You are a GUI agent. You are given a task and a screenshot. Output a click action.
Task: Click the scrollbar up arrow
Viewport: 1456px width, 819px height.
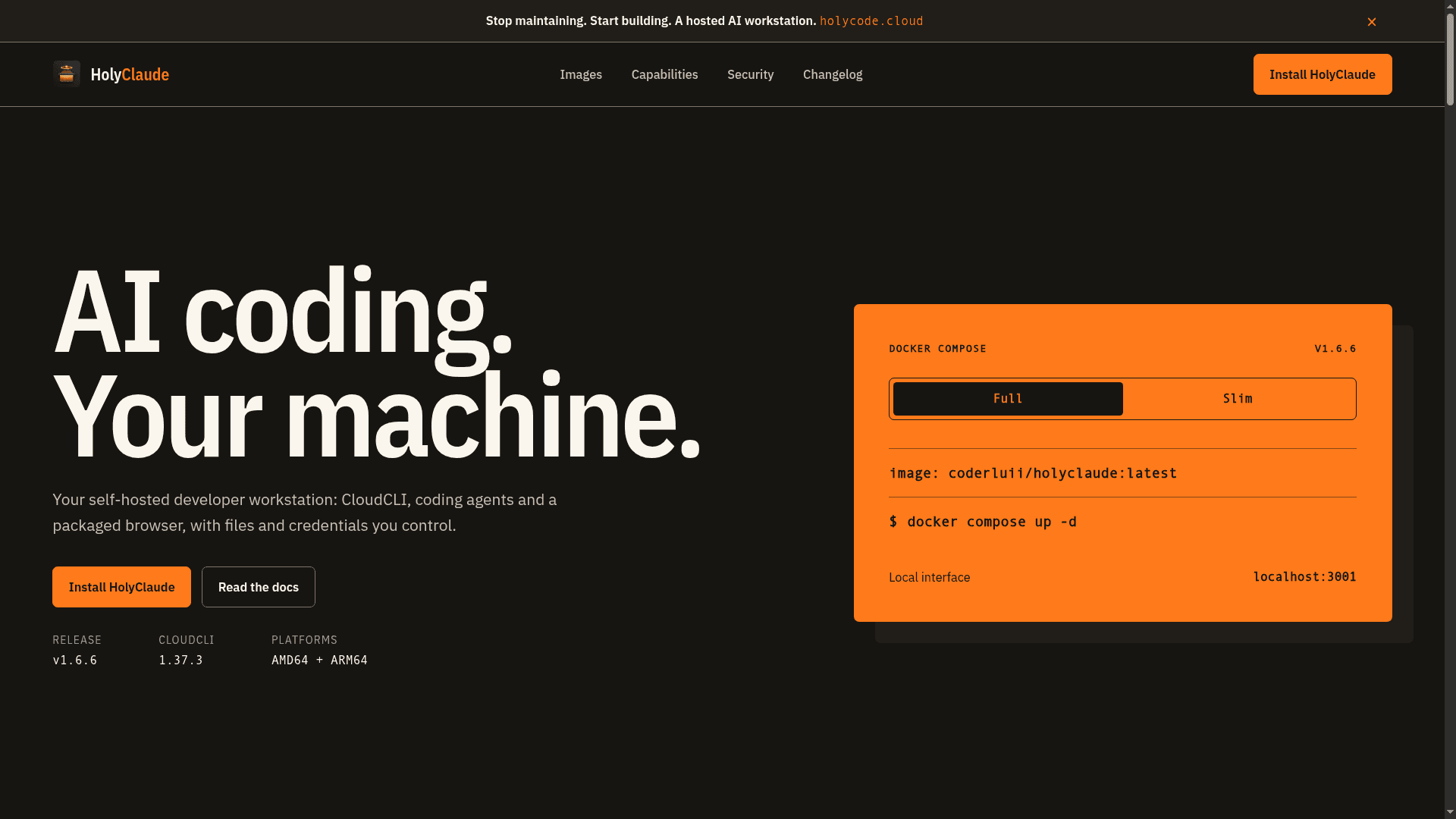click(1450, 6)
